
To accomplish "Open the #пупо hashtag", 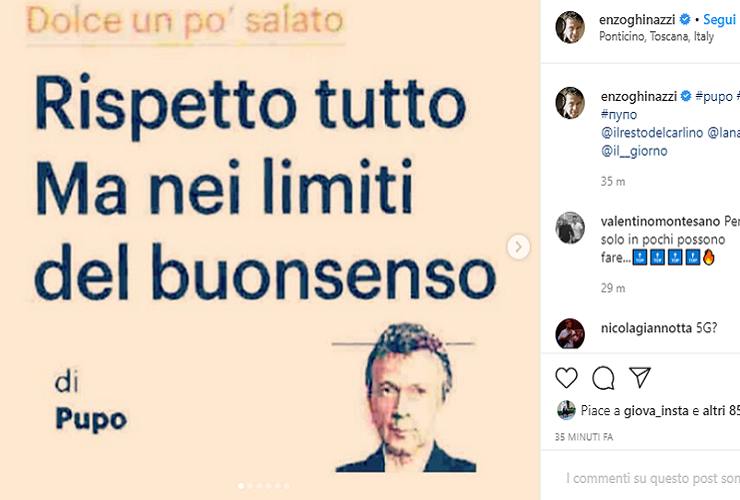I will point(619,115).
